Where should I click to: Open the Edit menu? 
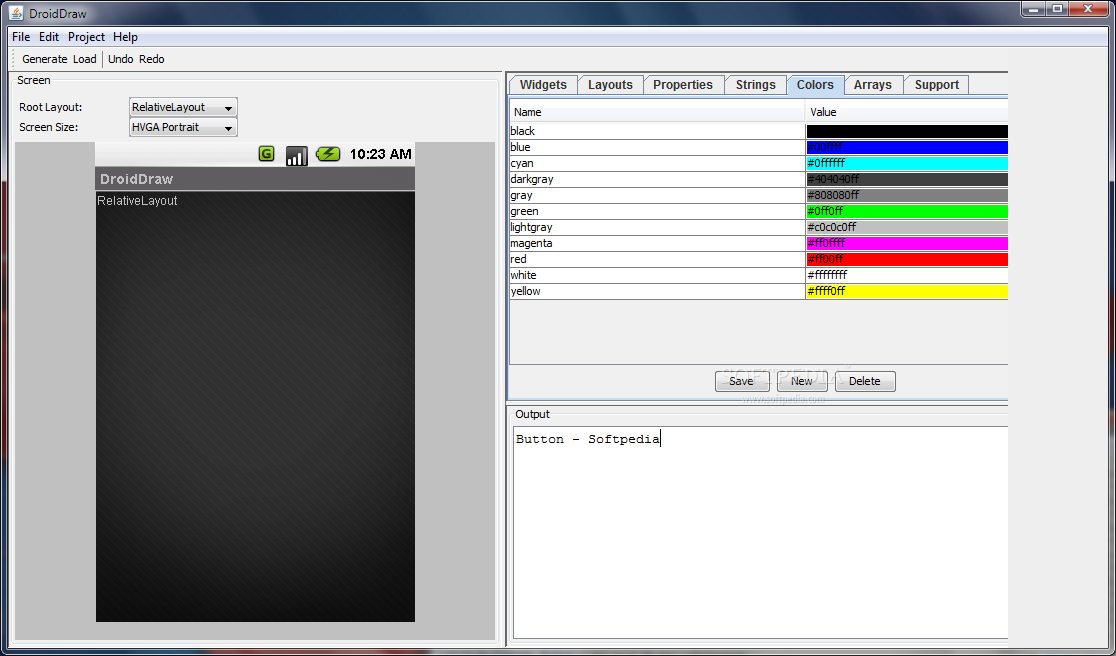[49, 37]
